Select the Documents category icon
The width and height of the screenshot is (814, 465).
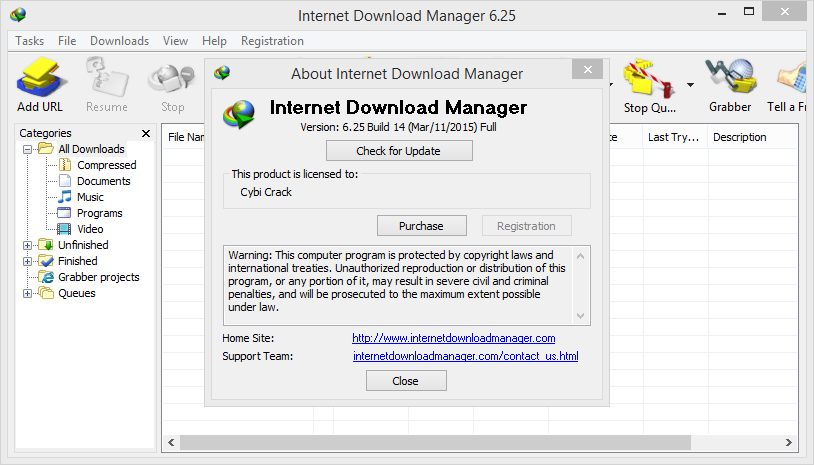click(65, 181)
